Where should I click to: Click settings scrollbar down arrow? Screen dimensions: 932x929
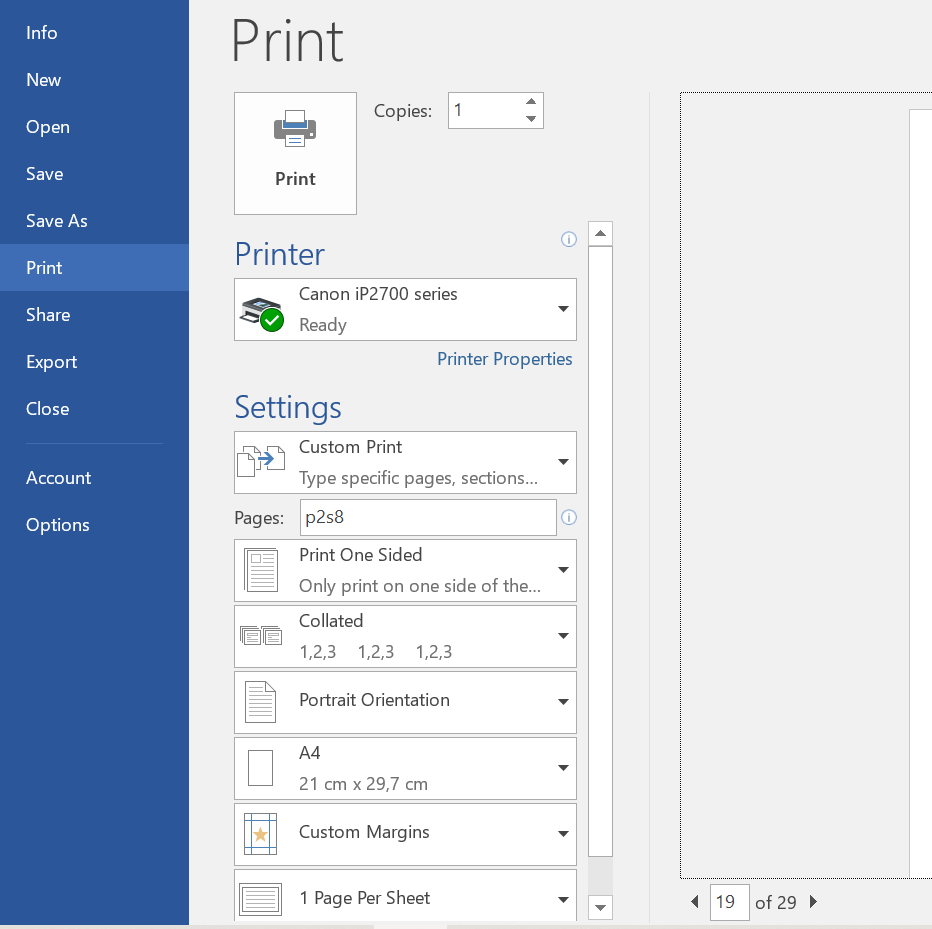(x=600, y=907)
